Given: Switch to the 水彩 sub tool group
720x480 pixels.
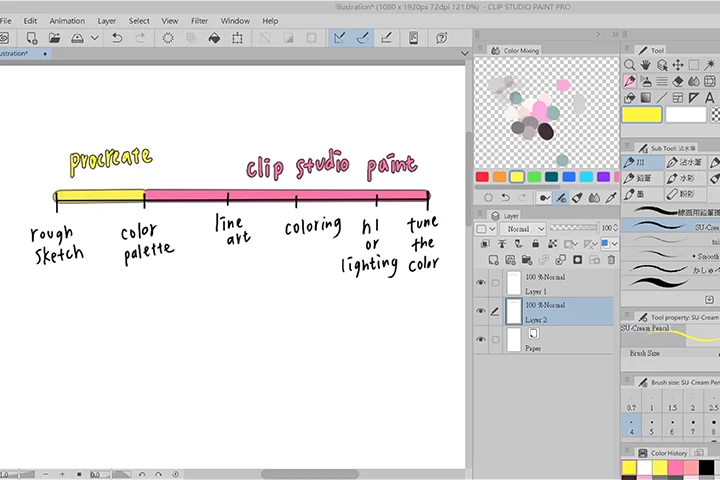Looking at the screenshot, I should [686, 178].
